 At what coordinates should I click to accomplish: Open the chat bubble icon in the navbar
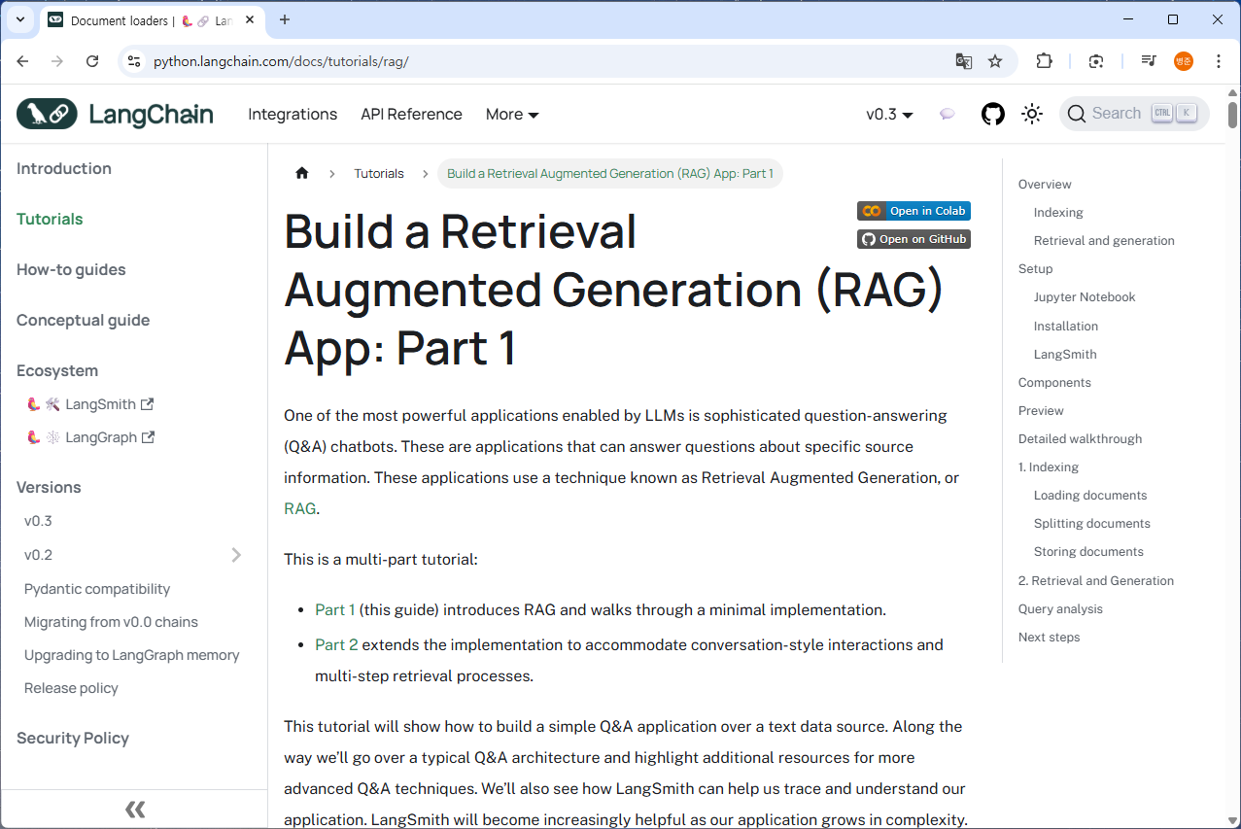tap(947, 114)
